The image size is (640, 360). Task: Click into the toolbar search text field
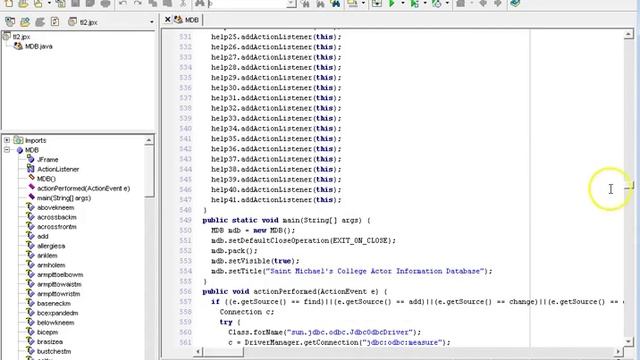tap(247, 4)
